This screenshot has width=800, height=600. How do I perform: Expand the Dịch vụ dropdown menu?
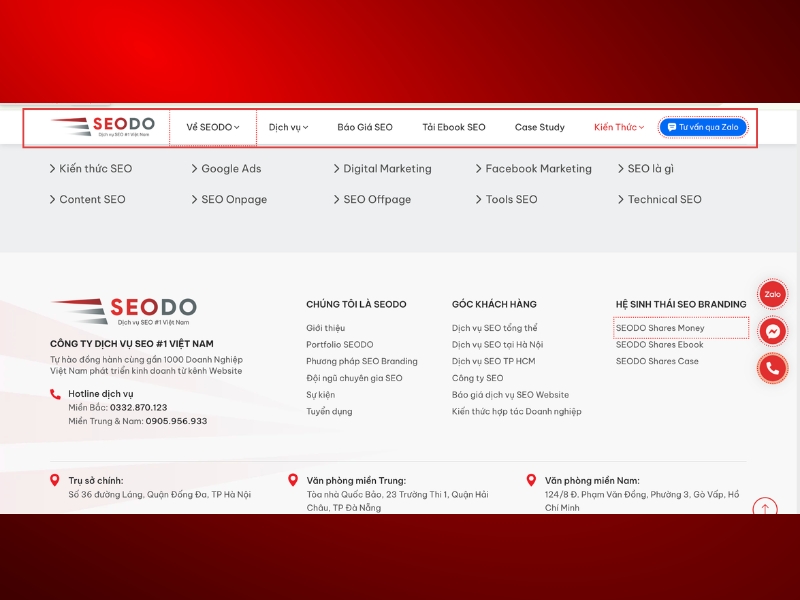coord(288,127)
